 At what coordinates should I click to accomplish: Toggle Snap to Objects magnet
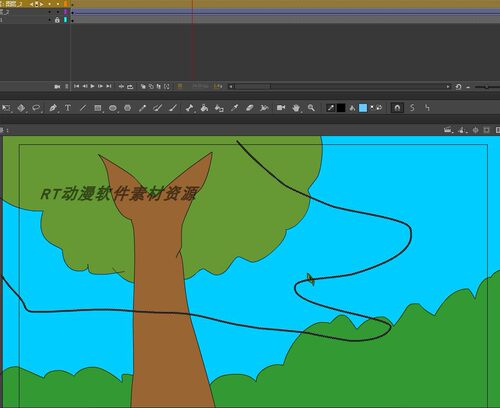pos(397,108)
